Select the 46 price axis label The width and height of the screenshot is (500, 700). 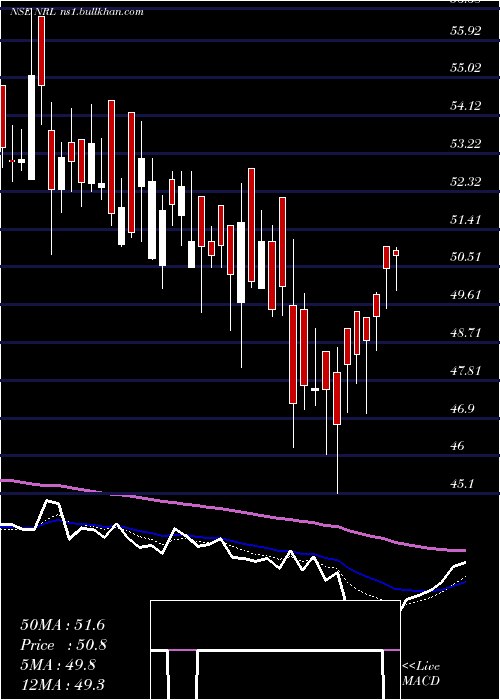[x=459, y=446]
